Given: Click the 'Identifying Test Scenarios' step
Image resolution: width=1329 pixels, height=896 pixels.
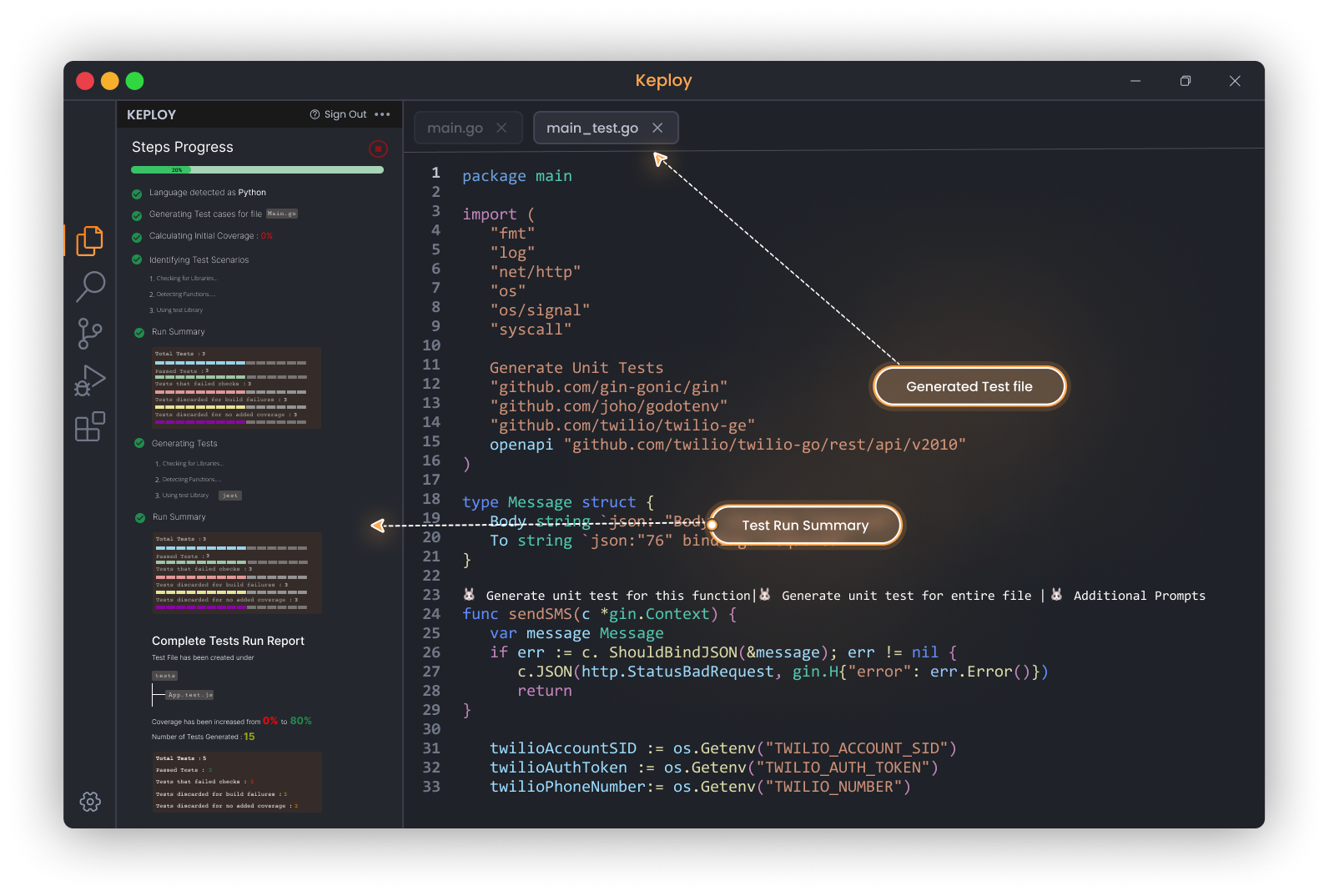Looking at the screenshot, I should point(199,260).
